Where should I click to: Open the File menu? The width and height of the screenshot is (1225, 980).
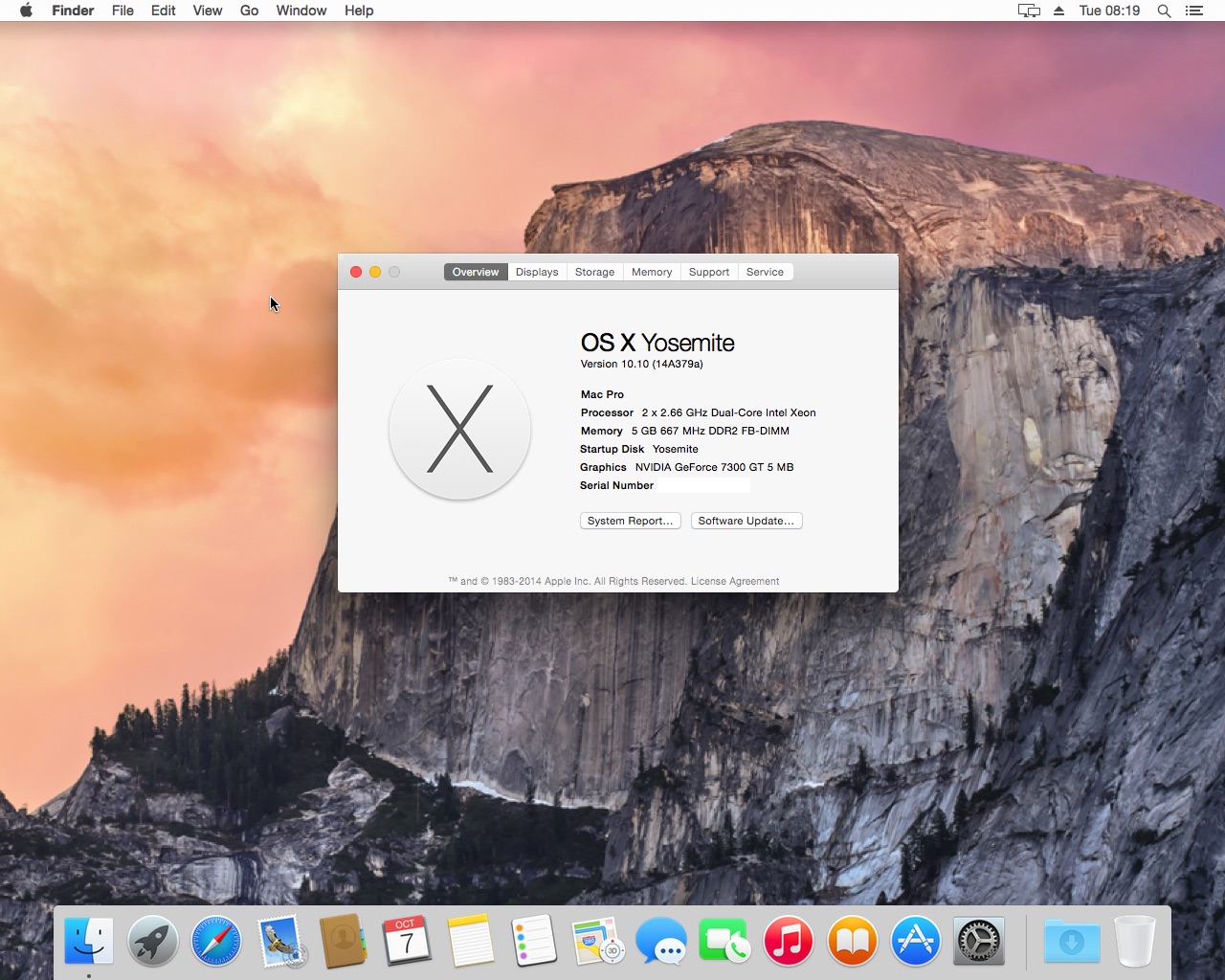pyautogui.click(x=122, y=11)
